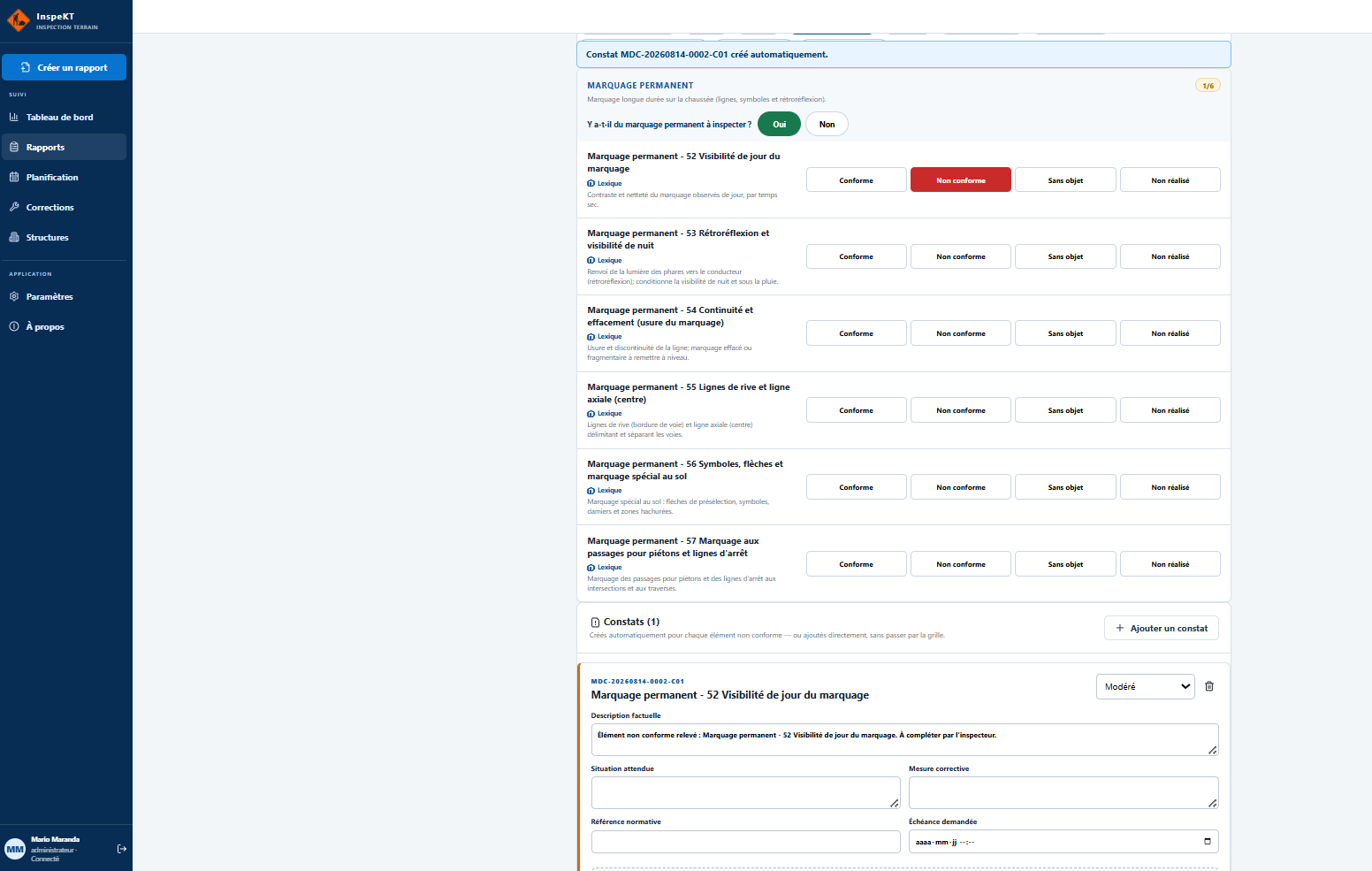Click the Situation attendue field
Image resolution: width=1372 pixels, height=871 pixels.
pos(746,792)
